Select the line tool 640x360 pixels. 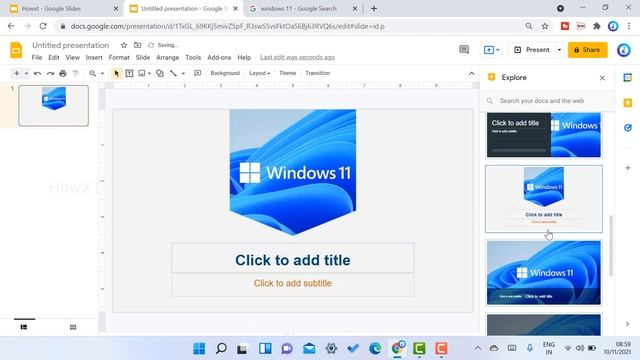pyautogui.click(x=173, y=73)
